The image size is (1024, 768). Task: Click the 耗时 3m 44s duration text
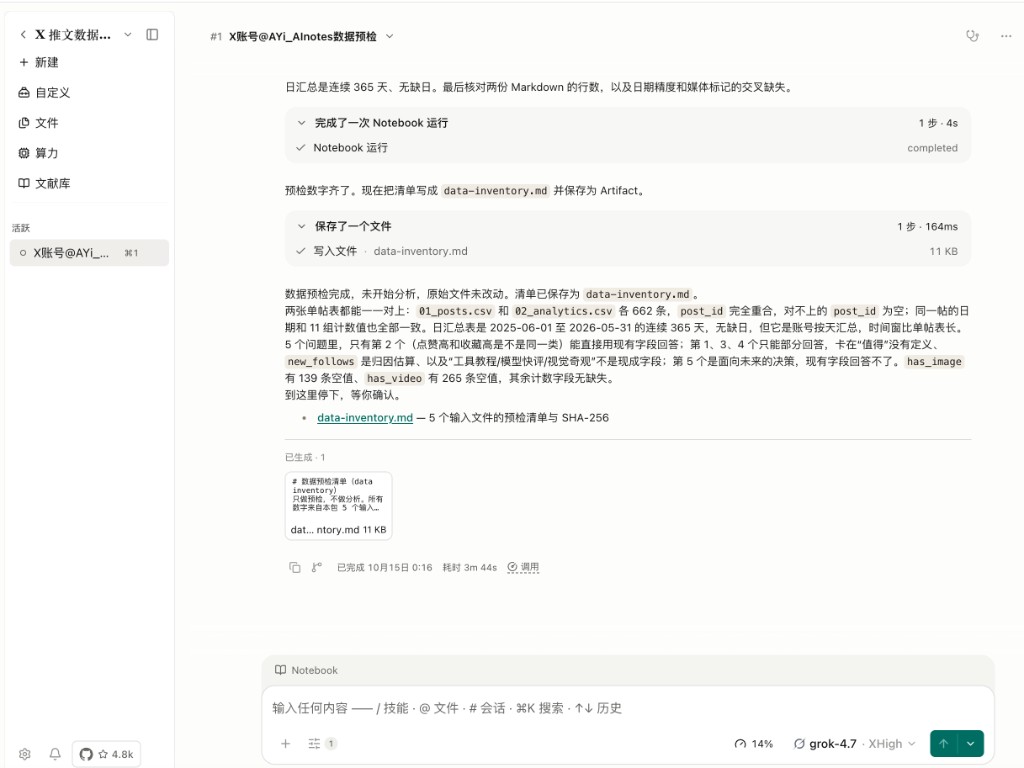coord(470,567)
